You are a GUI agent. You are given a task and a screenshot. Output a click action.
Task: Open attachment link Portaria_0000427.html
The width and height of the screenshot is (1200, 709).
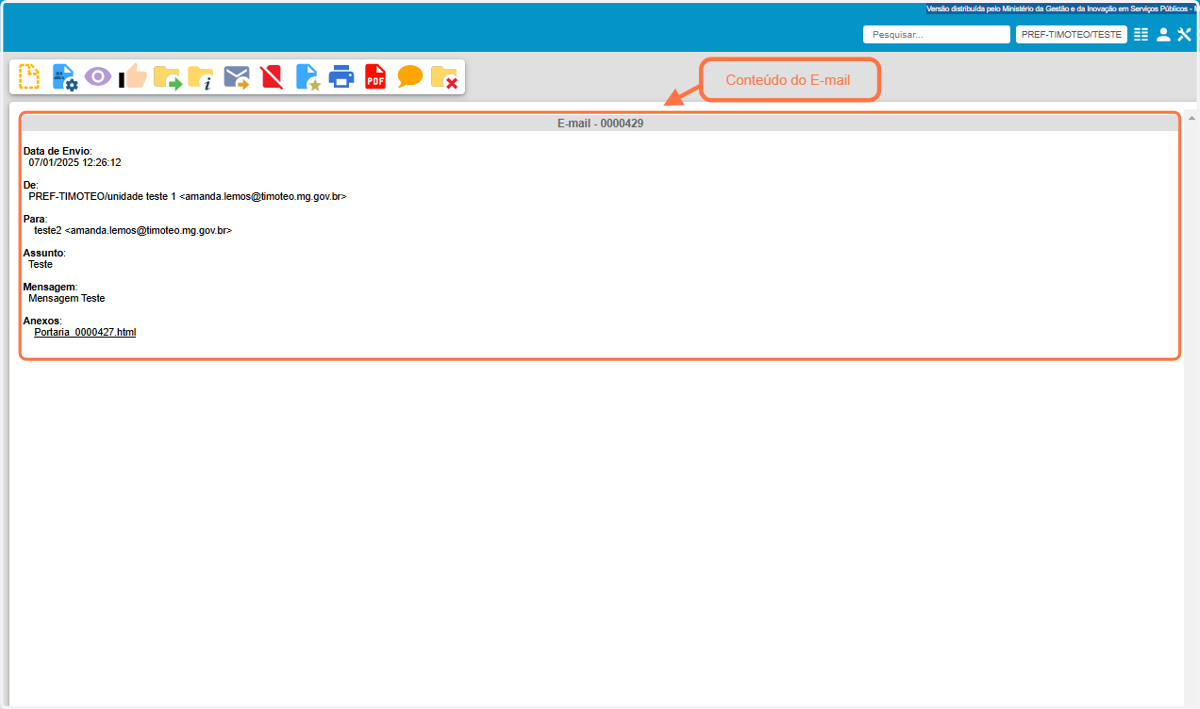pyautogui.click(x=85, y=332)
